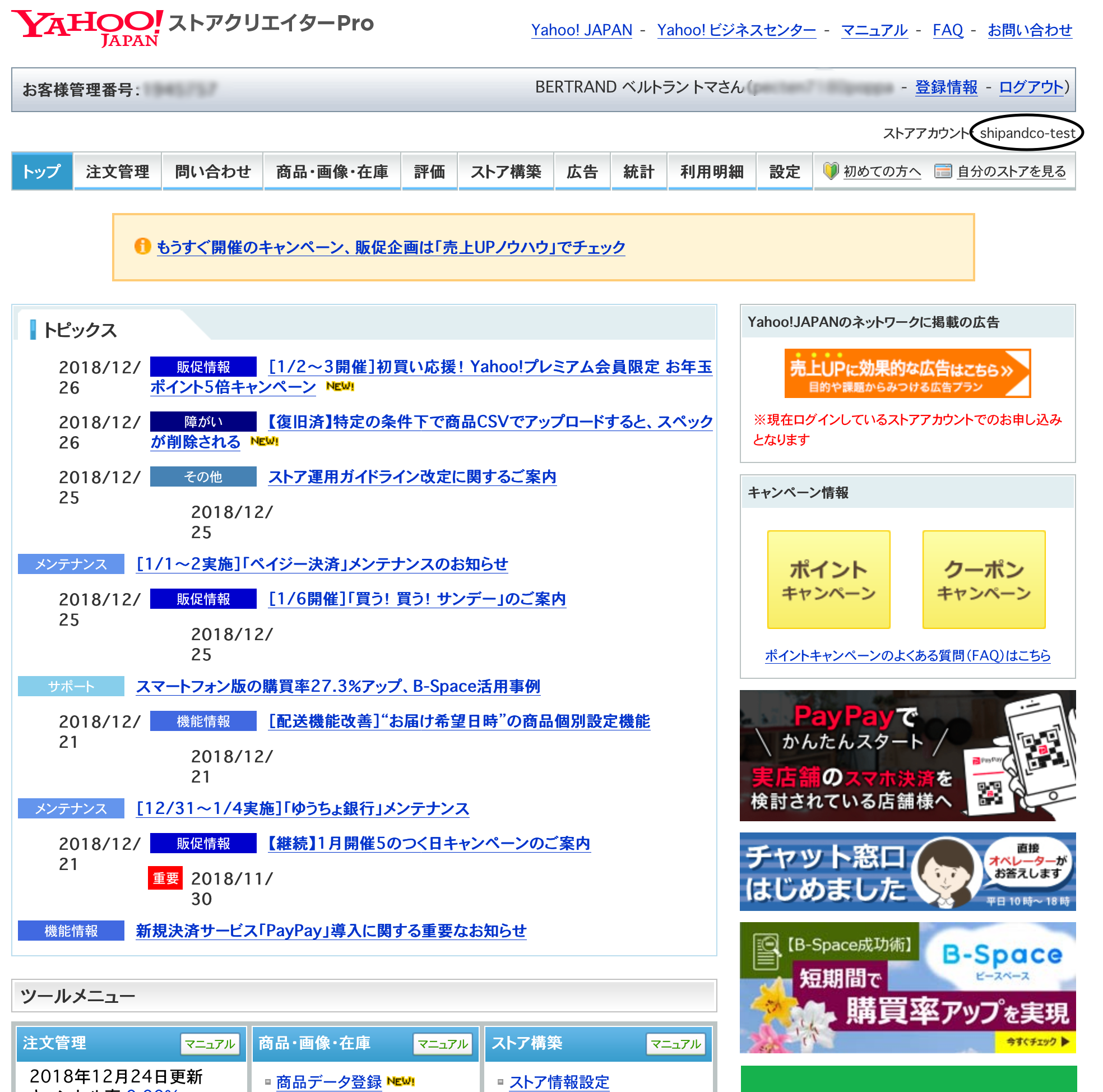Click マニュアル button in ストア構築 panel

[x=676, y=1044]
